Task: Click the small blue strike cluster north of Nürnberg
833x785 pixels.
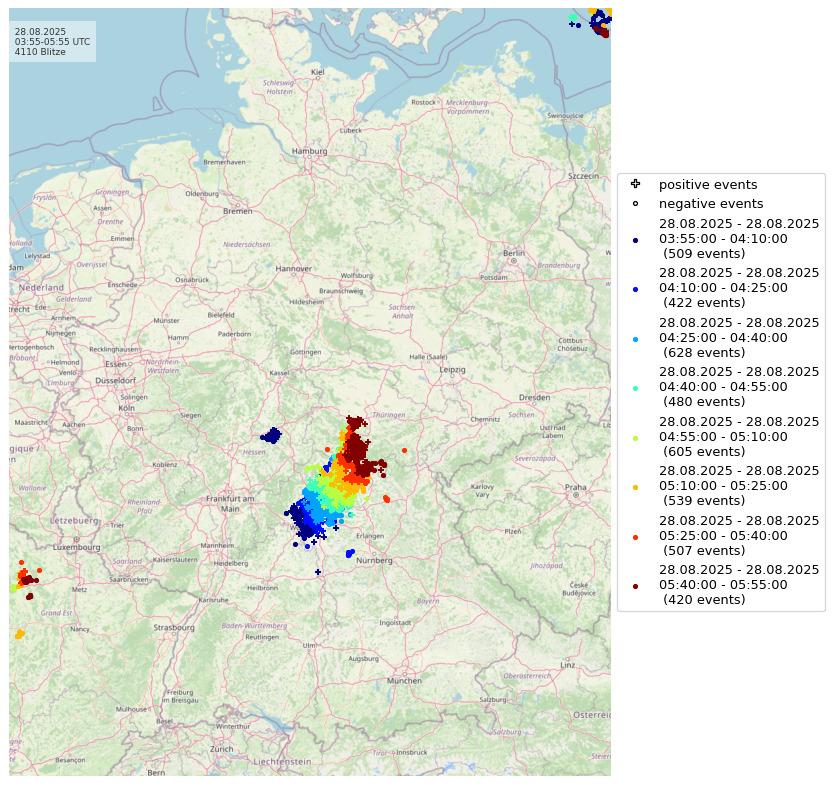Action: tap(349, 553)
